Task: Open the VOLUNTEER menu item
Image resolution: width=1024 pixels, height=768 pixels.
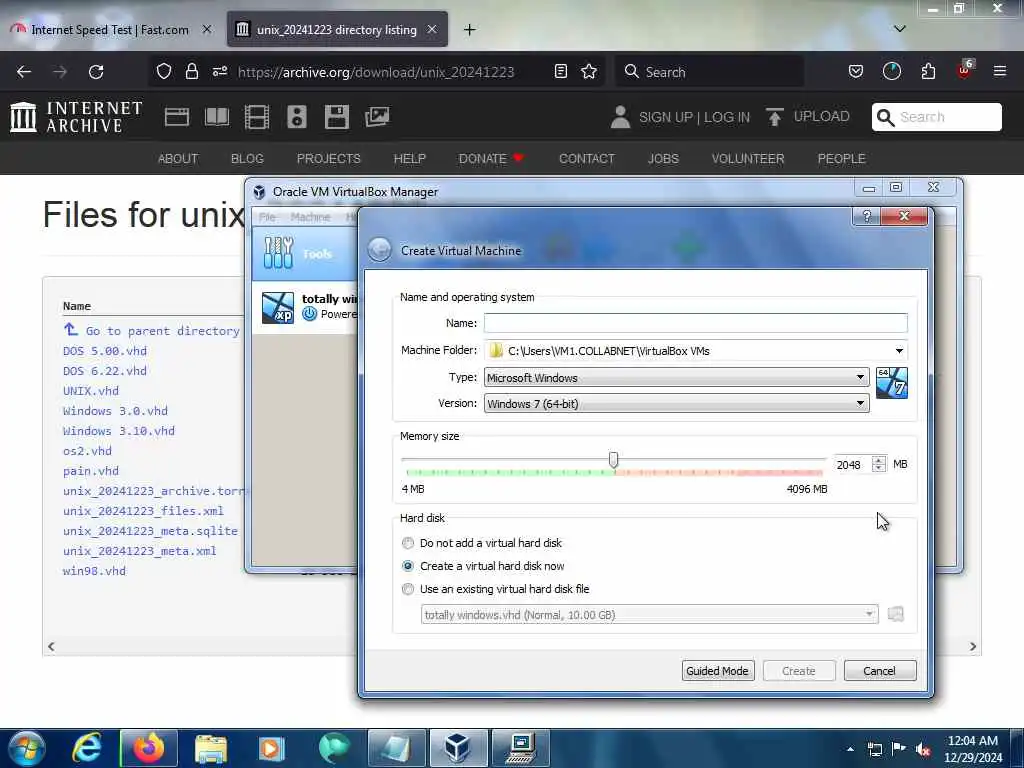Action: click(748, 159)
